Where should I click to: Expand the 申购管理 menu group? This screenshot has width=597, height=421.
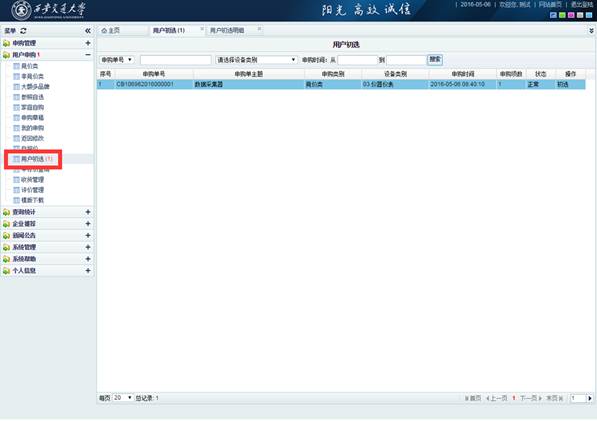pyautogui.click(x=88, y=43)
